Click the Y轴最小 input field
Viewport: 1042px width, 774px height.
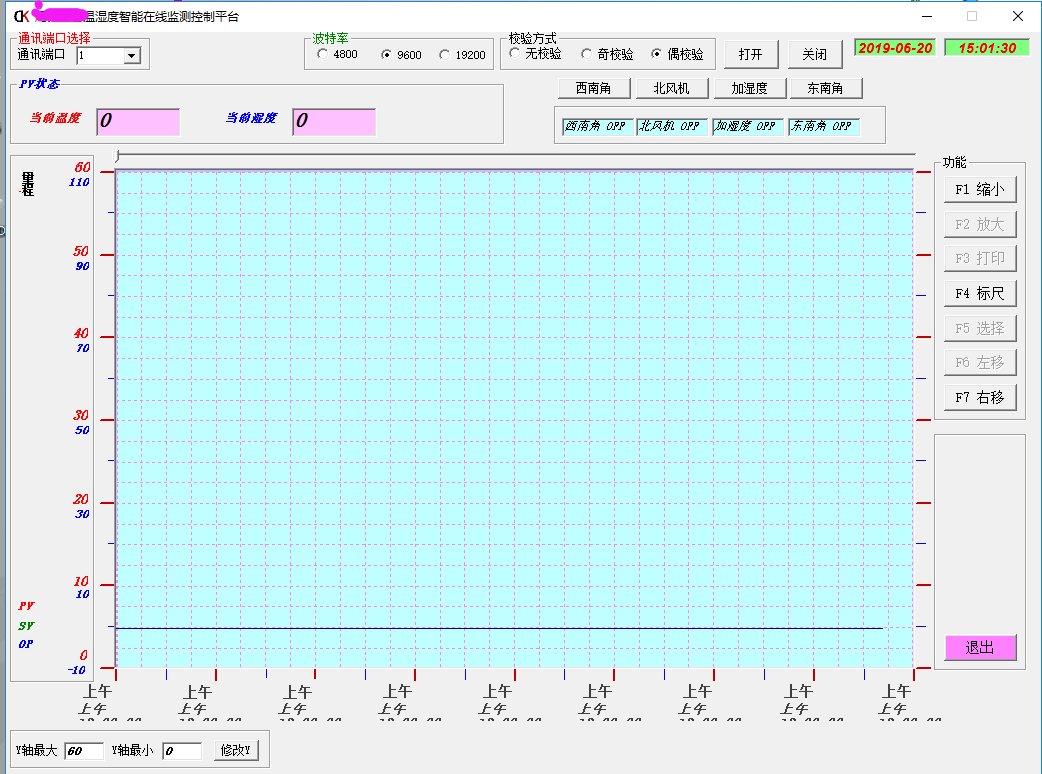182,751
